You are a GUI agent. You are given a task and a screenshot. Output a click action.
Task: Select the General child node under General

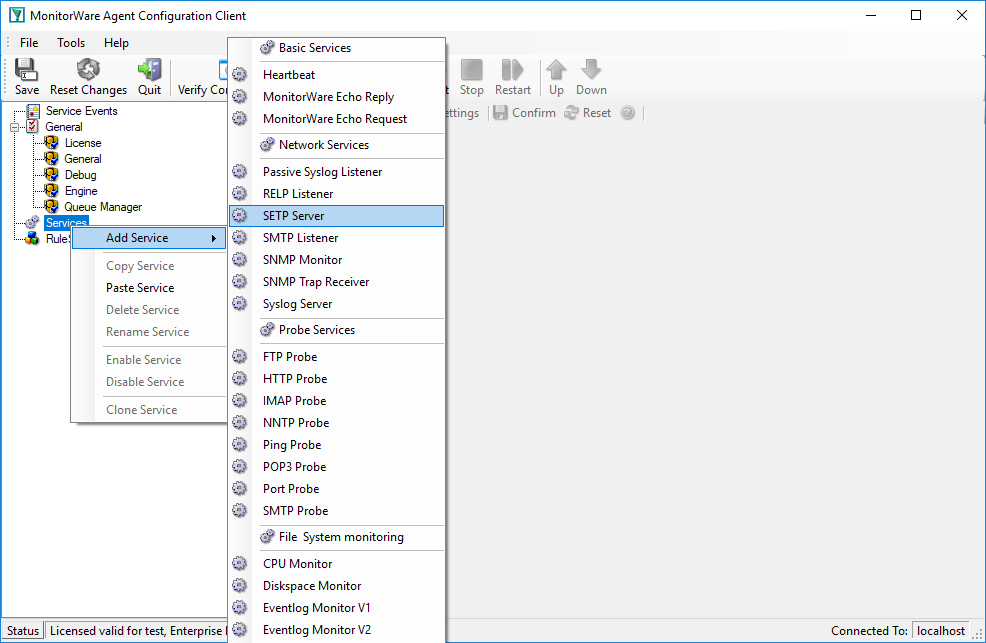[82, 159]
